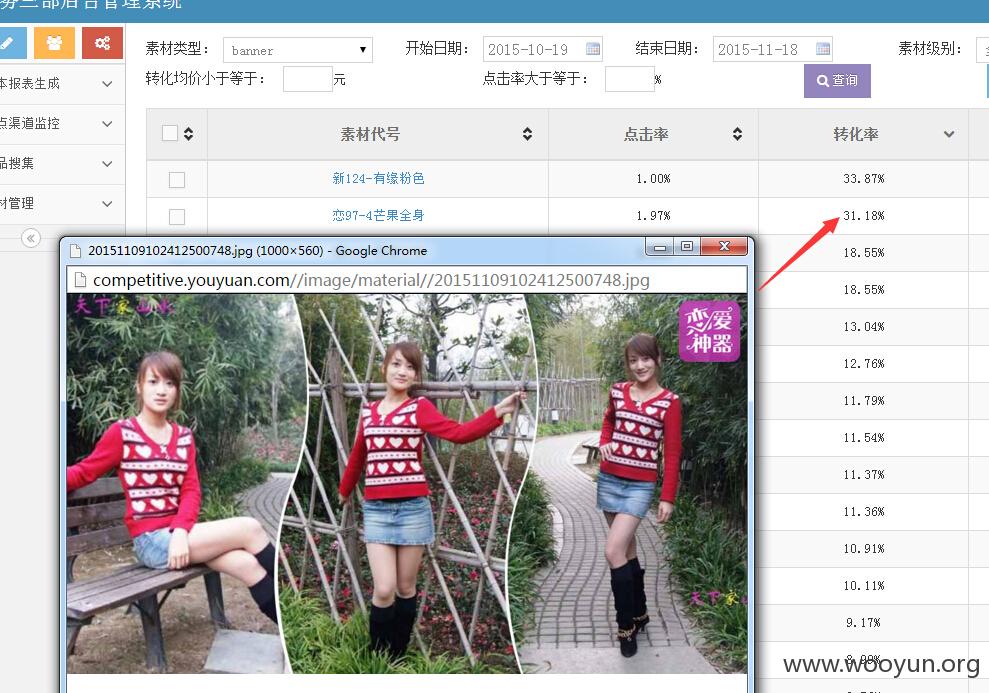
Task: Click the 转化均价小于等于 input box
Action: (x=308, y=79)
